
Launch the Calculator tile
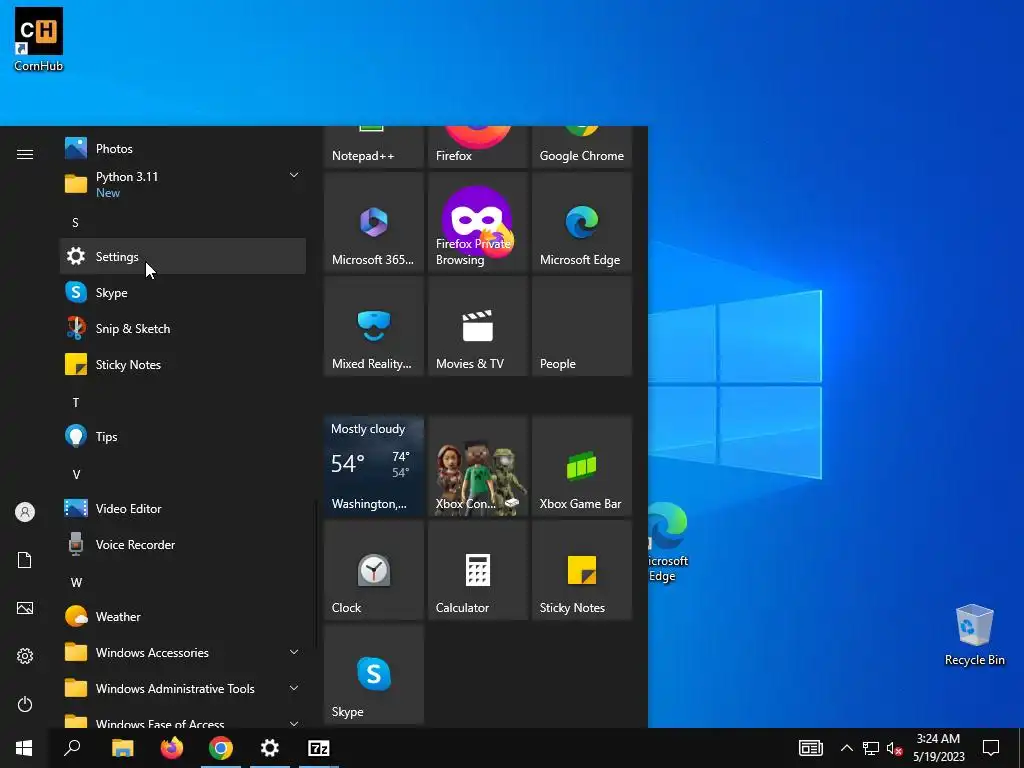(478, 569)
